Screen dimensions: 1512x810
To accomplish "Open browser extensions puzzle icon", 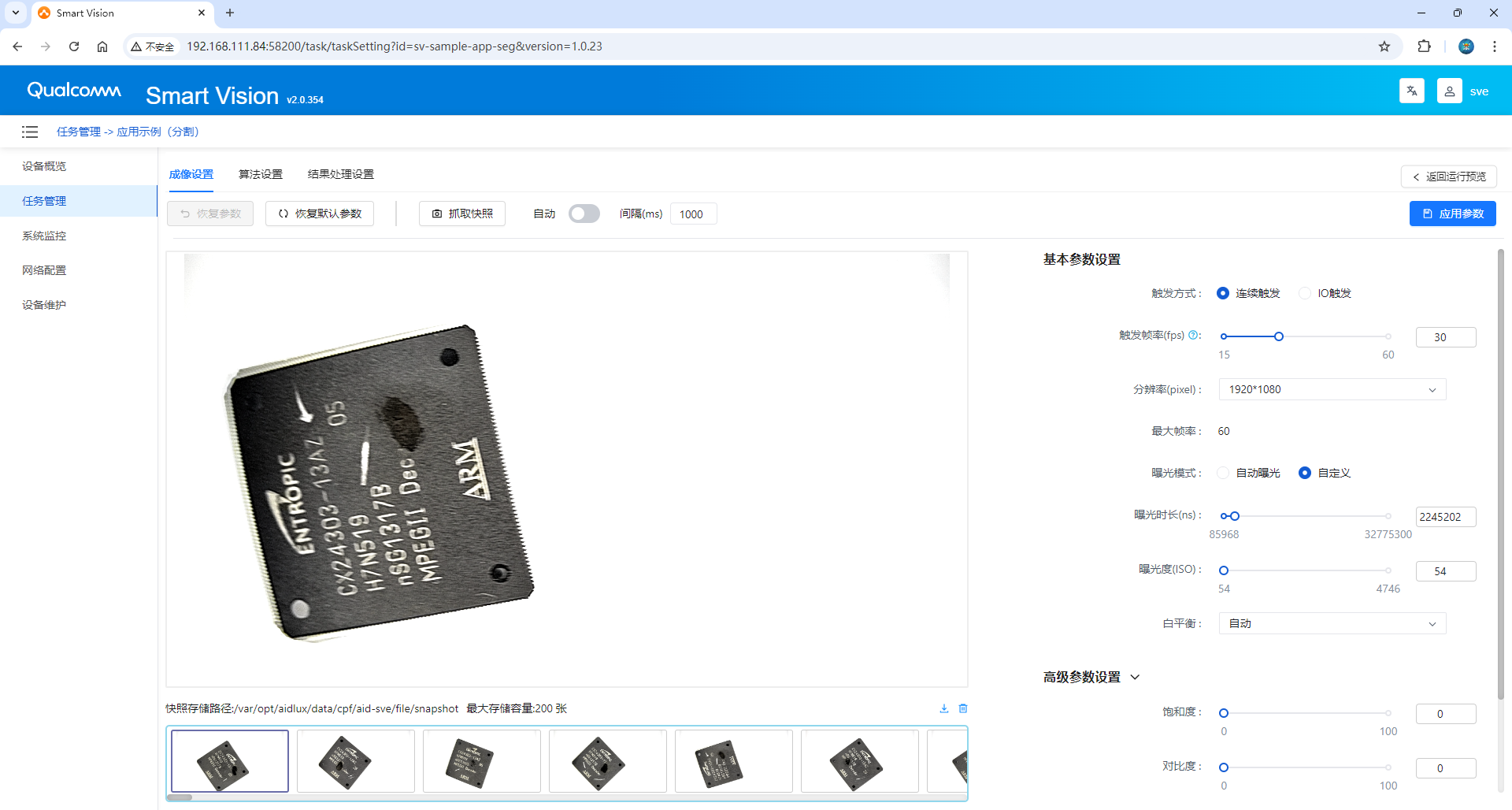I will click(1424, 46).
